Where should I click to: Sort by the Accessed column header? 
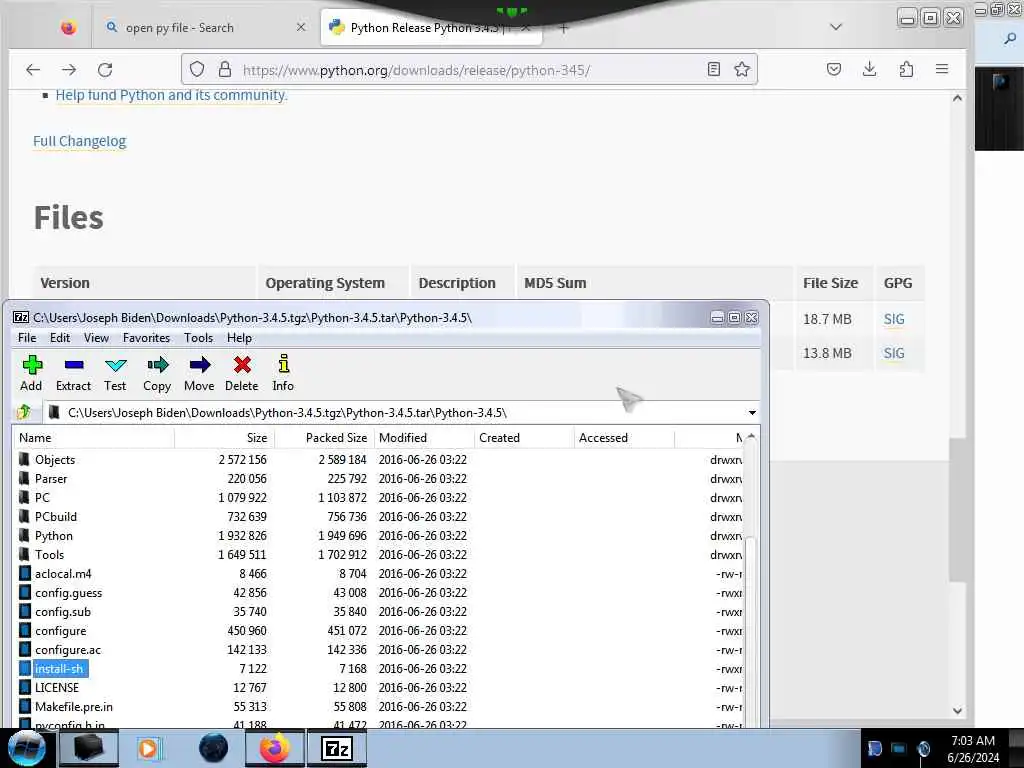point(624,438)
